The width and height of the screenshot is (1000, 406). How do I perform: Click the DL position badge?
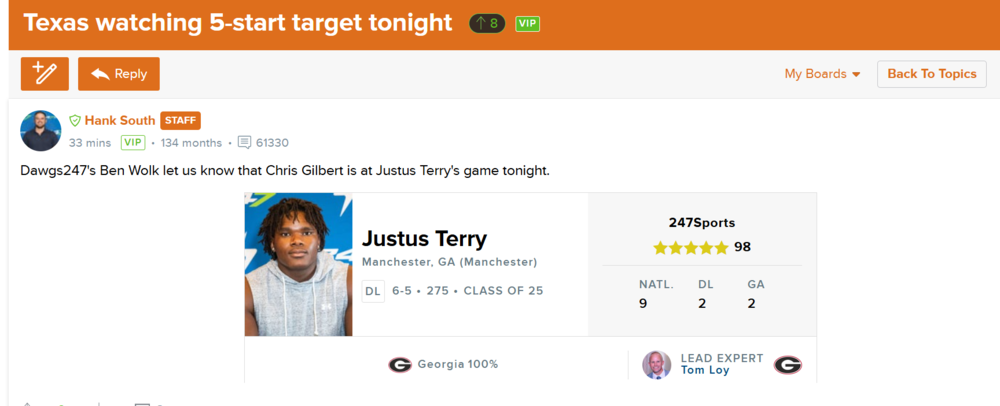(373, 291)
